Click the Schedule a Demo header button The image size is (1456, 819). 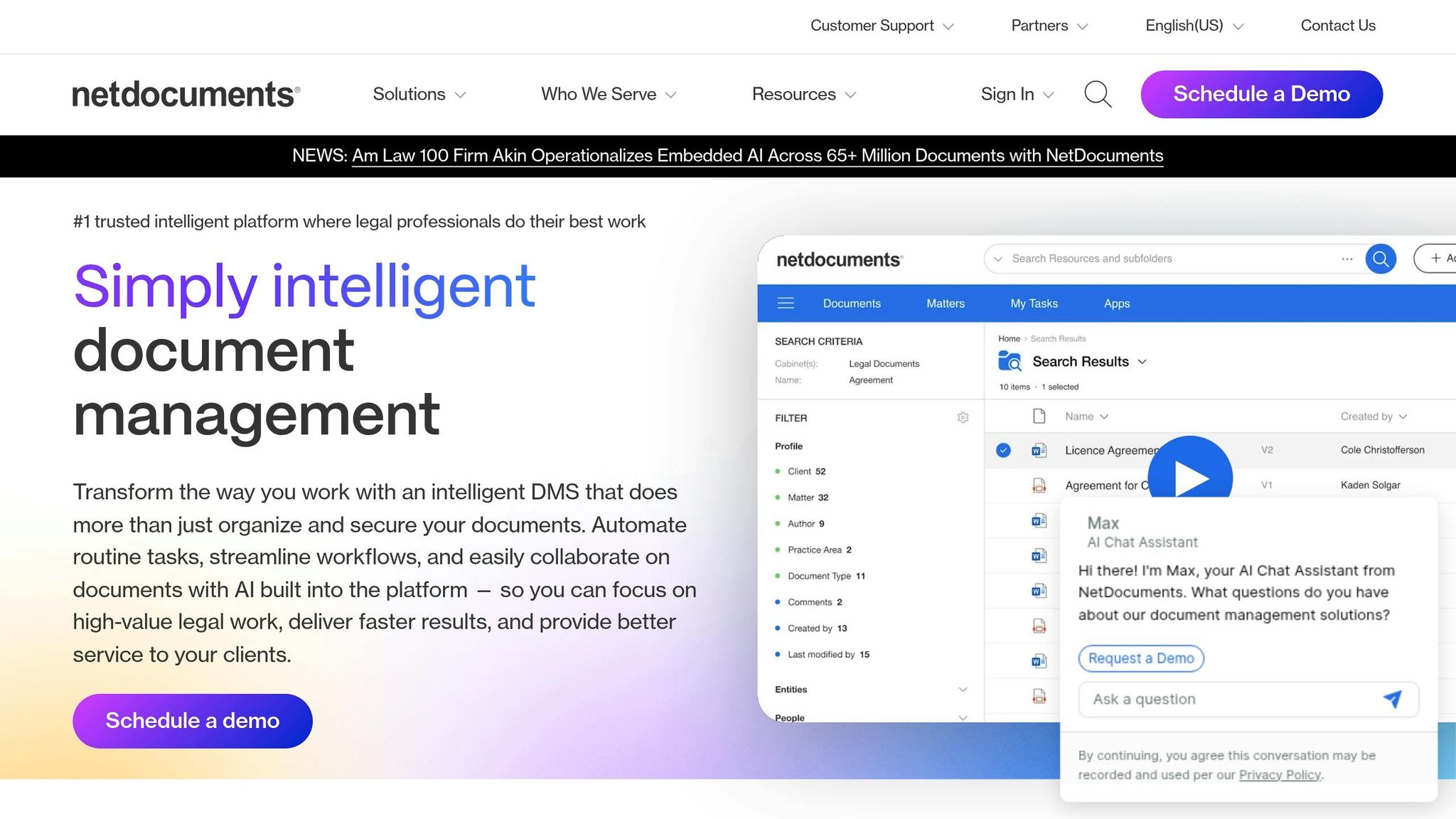click(x=1261, y=94)
